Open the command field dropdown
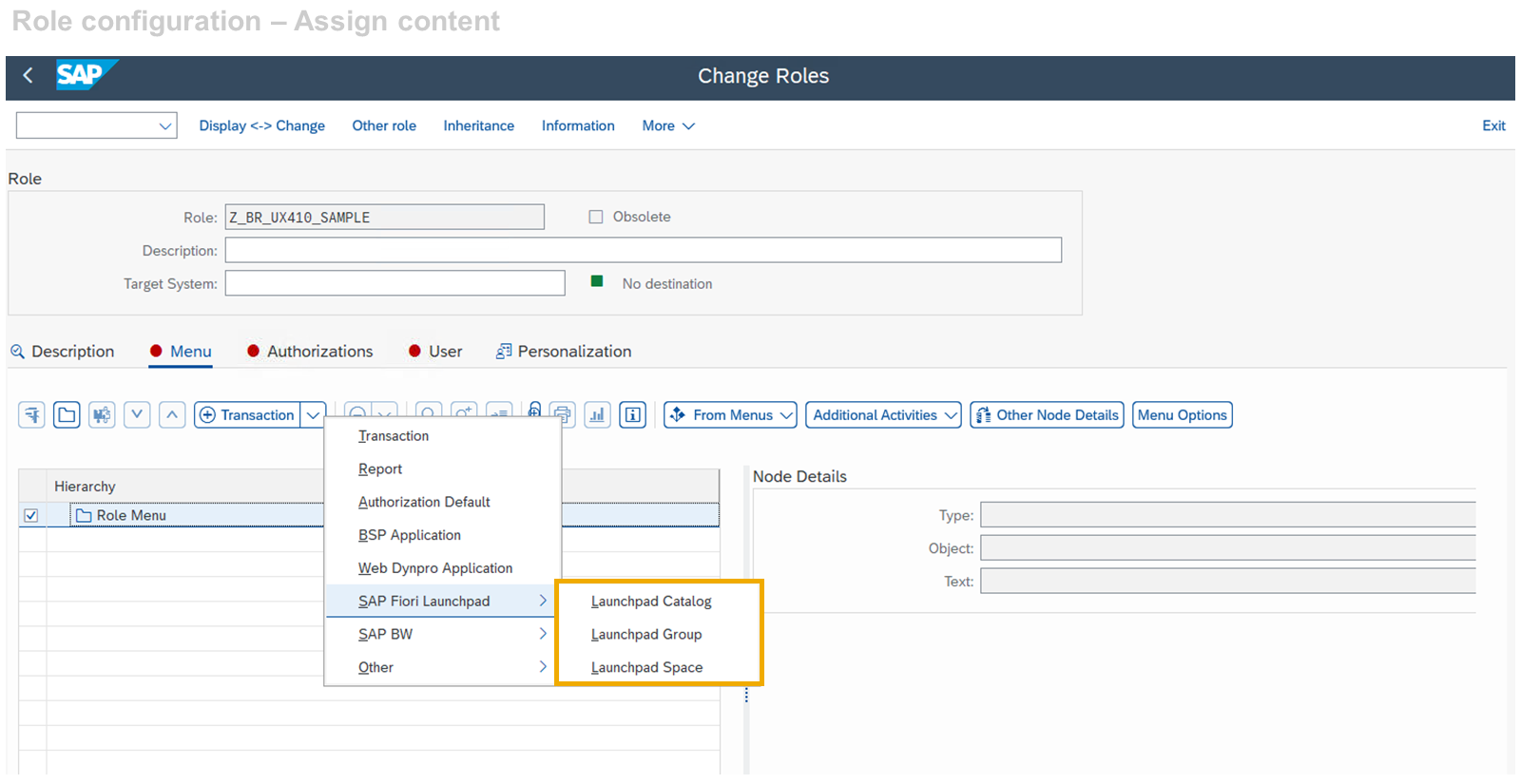The width and height of the screenshot is (1521, 784). (x=165, y=125)
